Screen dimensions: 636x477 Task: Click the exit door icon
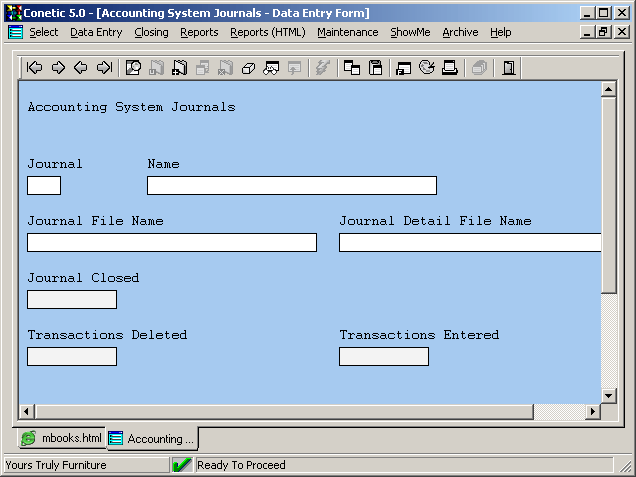point(509,68)
